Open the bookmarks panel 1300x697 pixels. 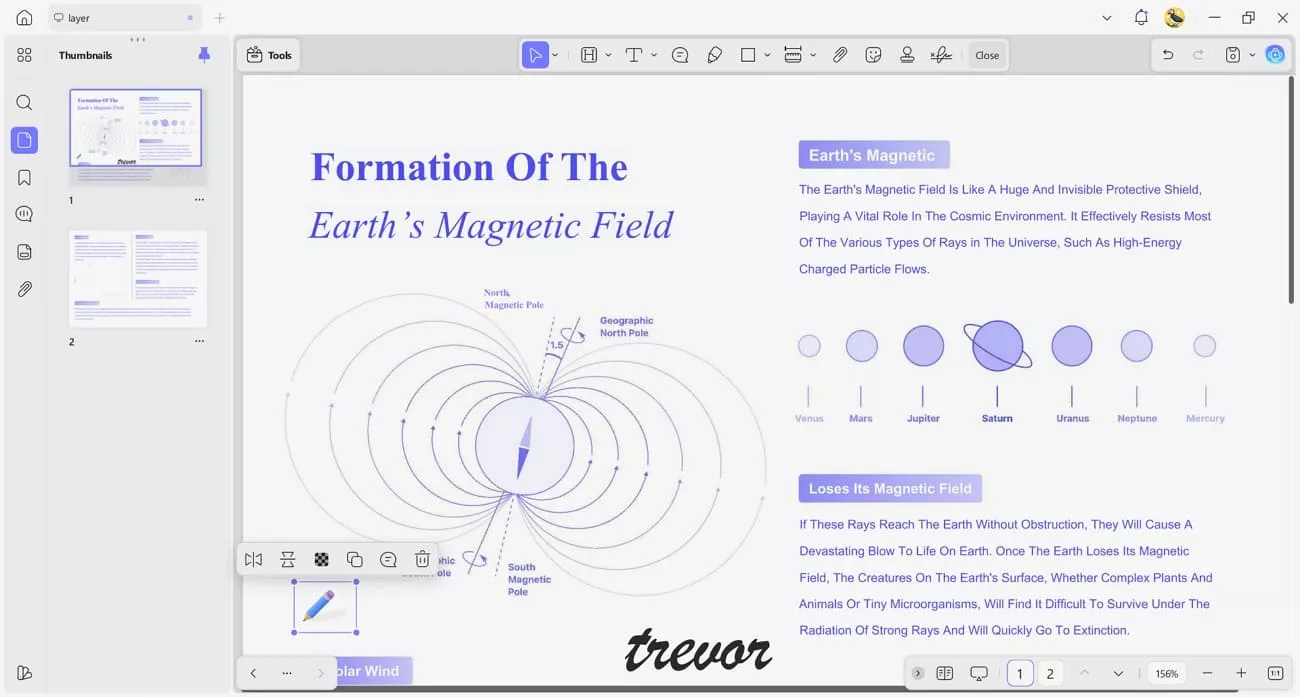coord(24,177)
